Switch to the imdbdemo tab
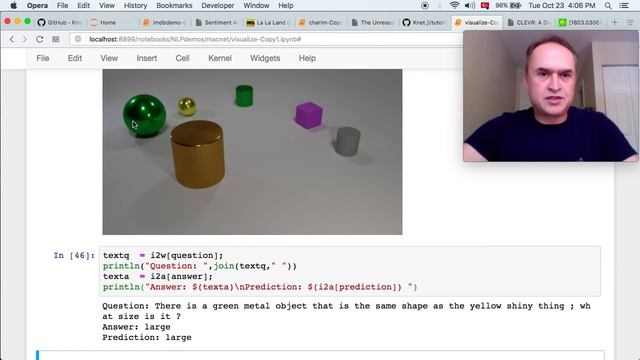Image resolution: width=640 pixels, height=360 pixels. coord(164,22)
